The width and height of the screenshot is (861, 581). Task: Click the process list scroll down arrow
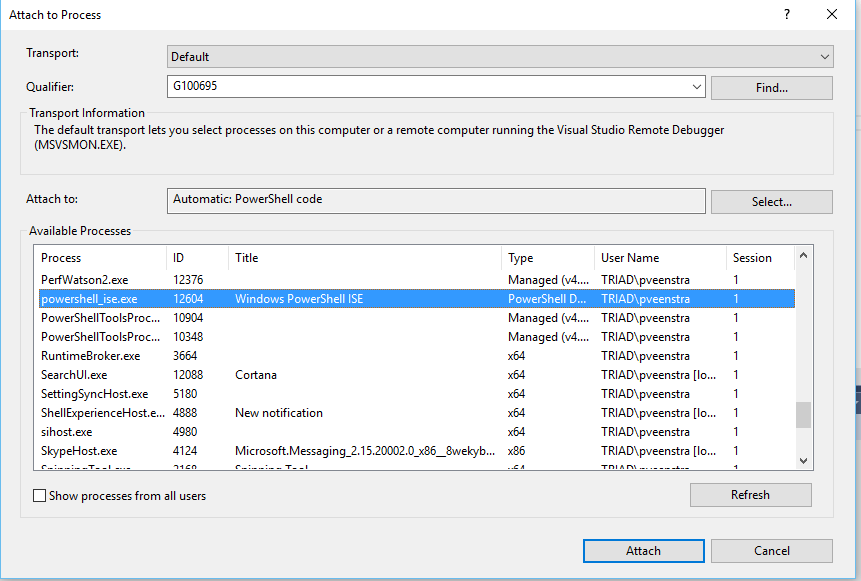tap(803, 461)
